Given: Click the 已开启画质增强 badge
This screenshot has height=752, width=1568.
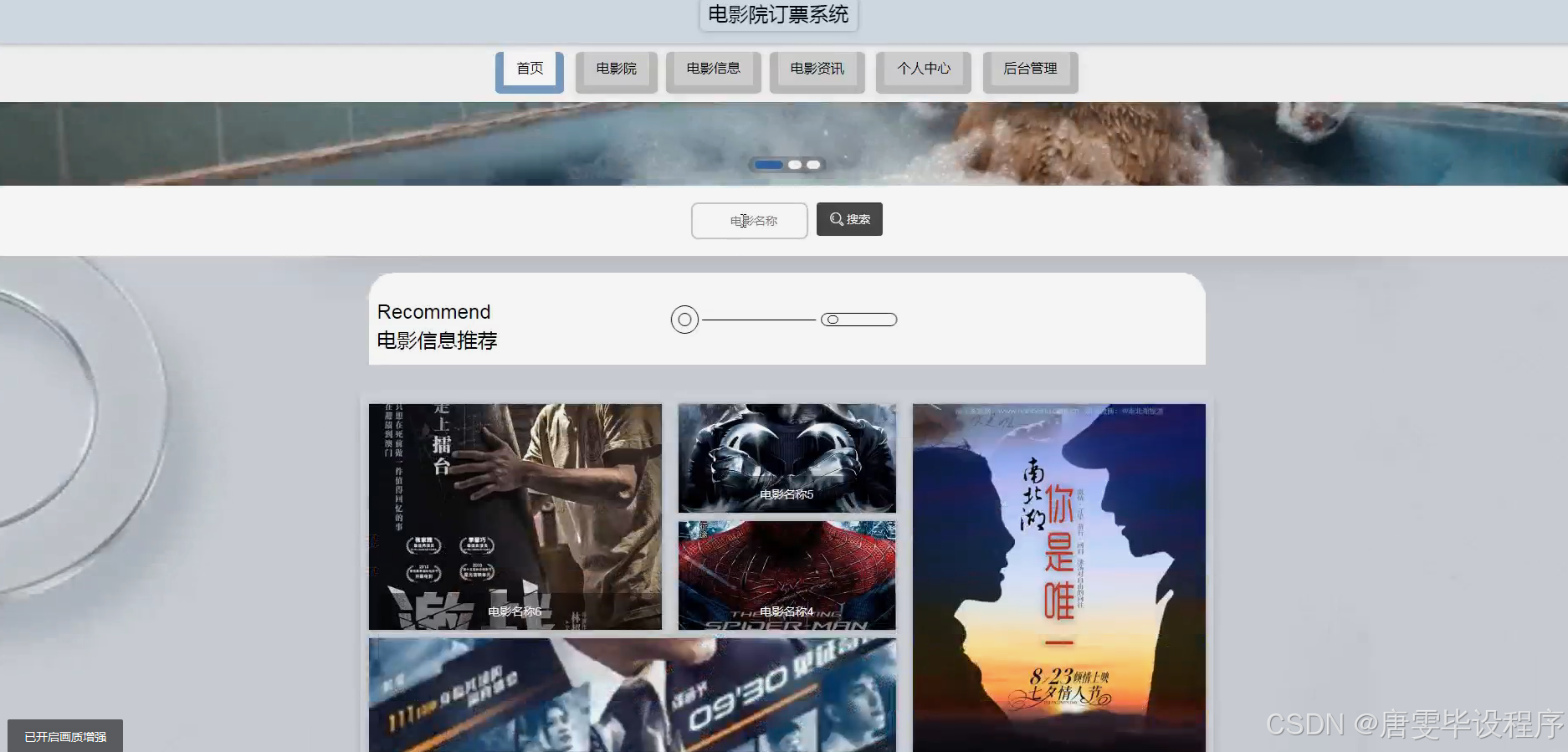Looking at the screenshot, I should [x=65, y=736].
